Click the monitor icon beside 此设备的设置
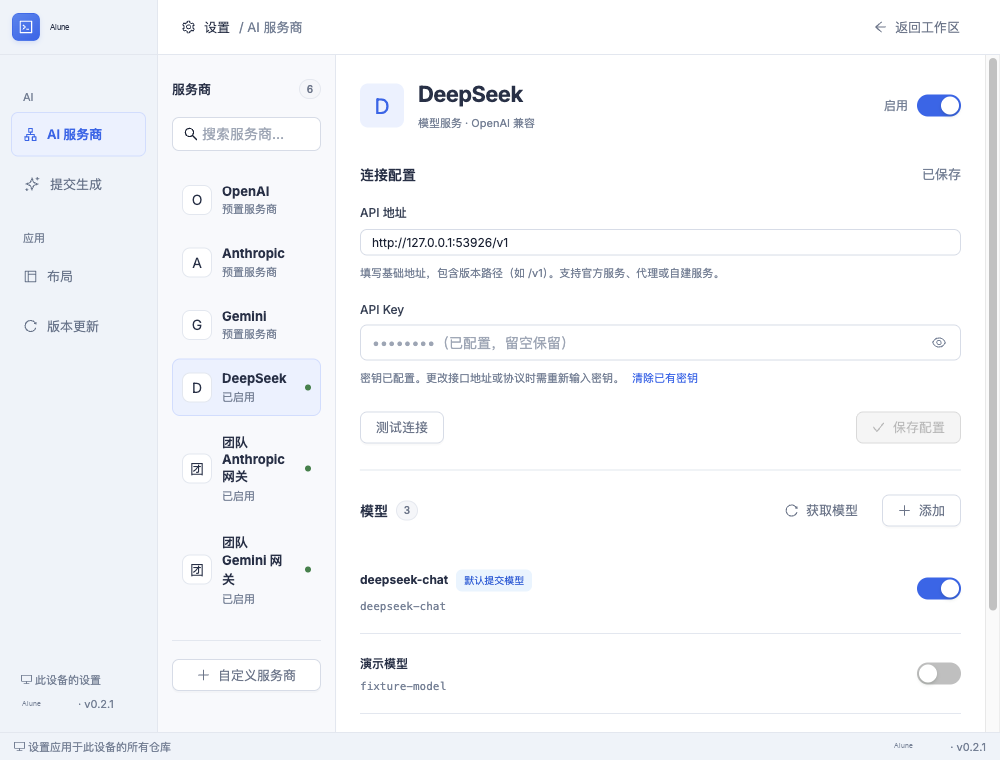 [x=26, y=680]
